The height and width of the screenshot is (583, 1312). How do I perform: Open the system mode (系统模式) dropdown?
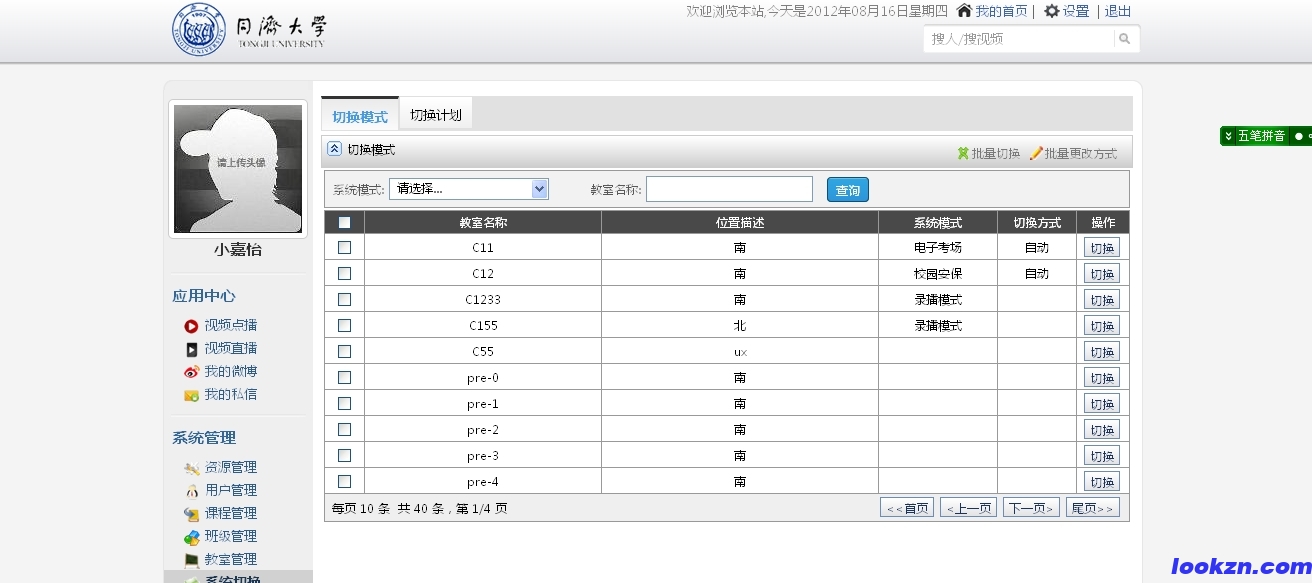click(468, 189)
